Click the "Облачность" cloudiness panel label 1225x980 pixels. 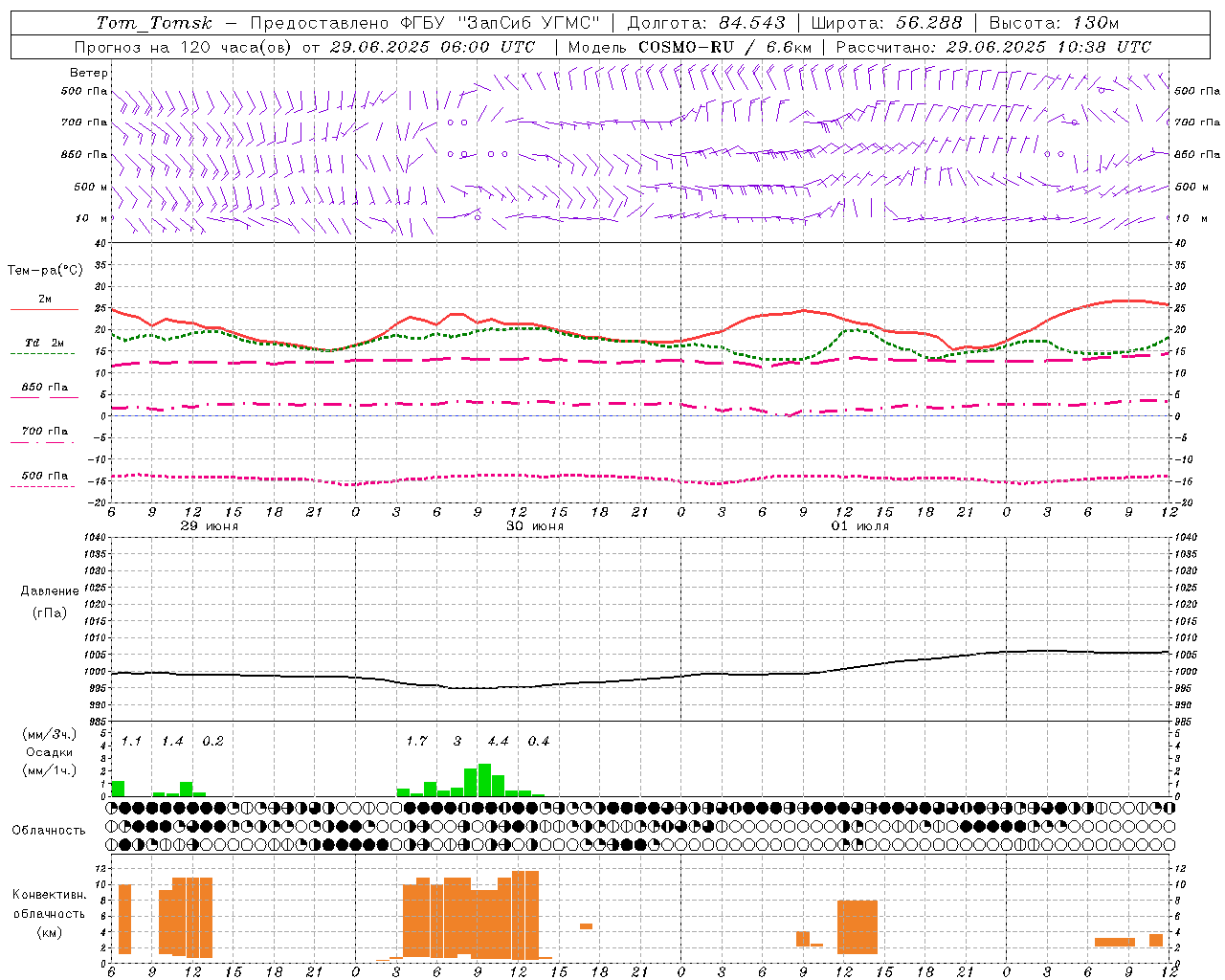[49, 831]
